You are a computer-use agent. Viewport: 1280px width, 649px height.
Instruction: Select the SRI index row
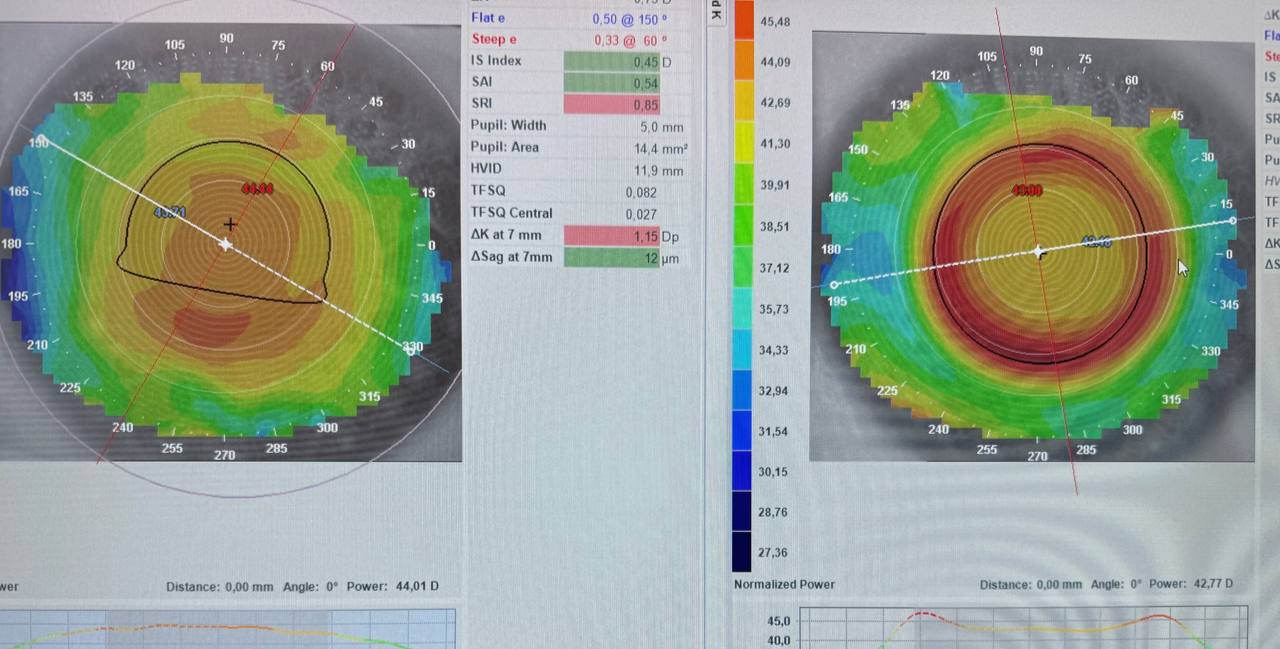pyautogui.click(x=578, y=104)
